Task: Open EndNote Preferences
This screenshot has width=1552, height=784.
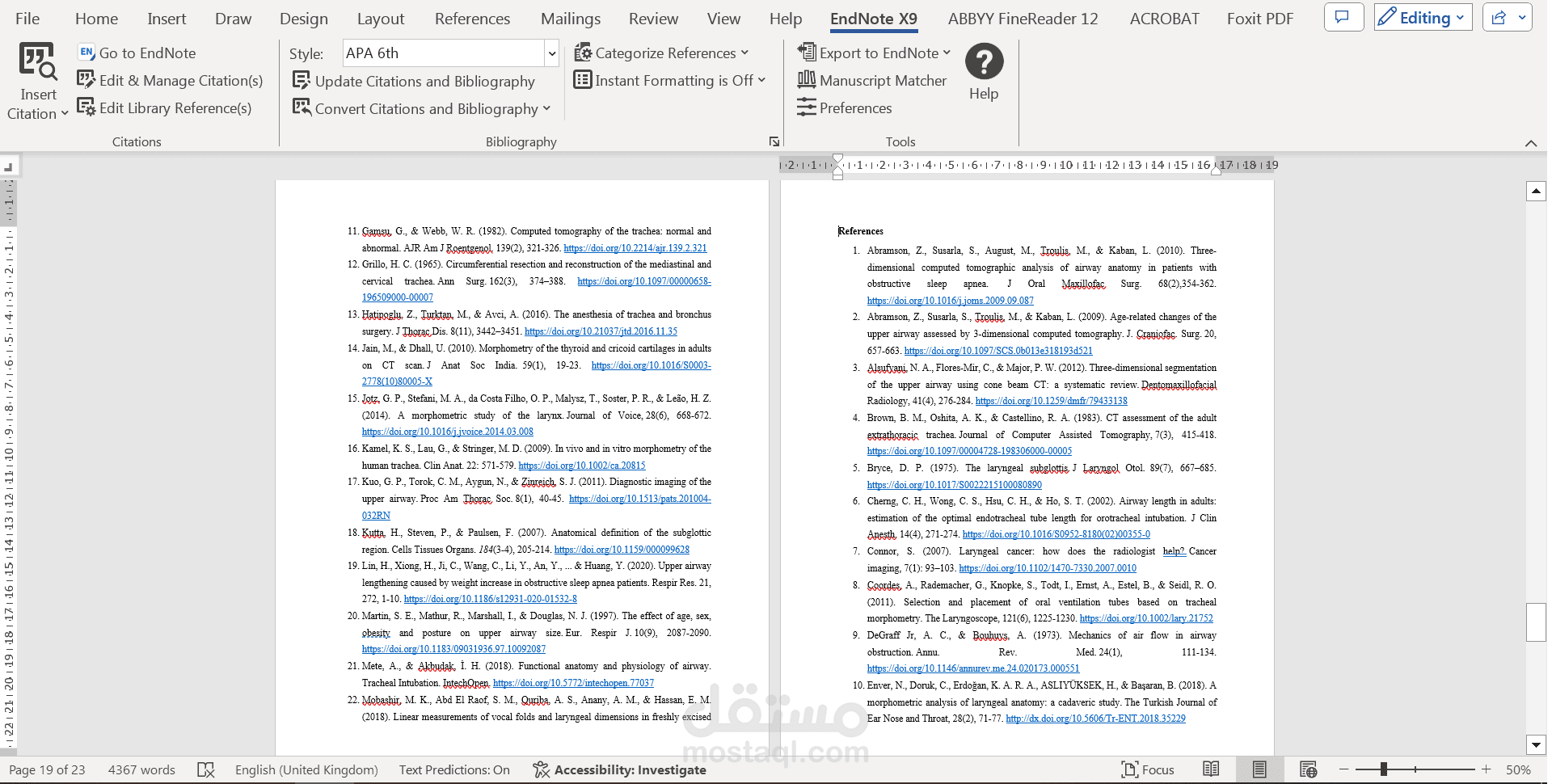Action: coord(844,108)
